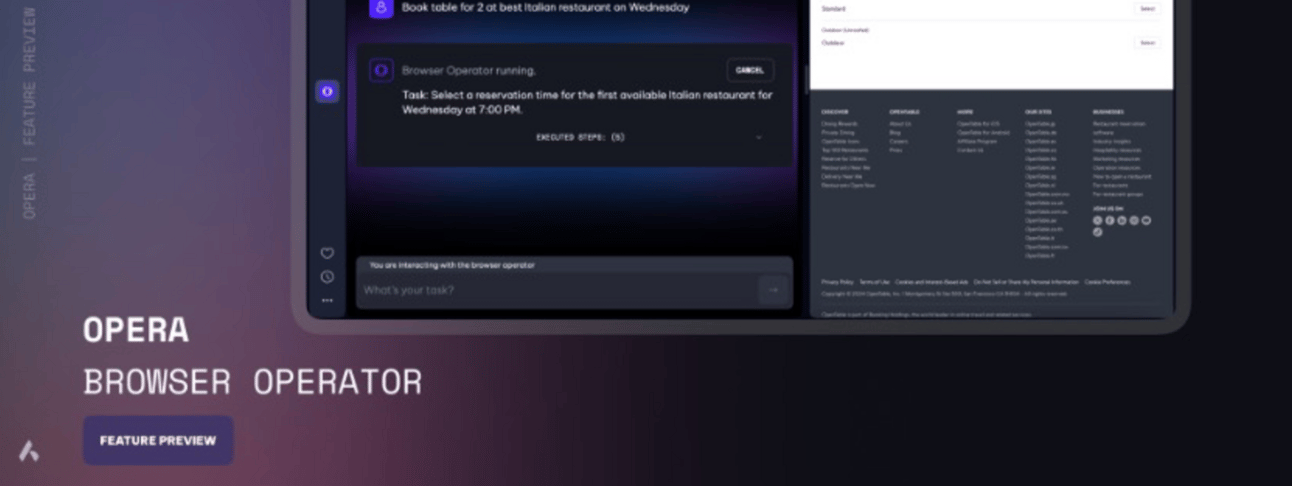This screenshot has height=486, width=1292.
Task: Click the "Browser Operator running" text
Action: (x=469, y=70)
